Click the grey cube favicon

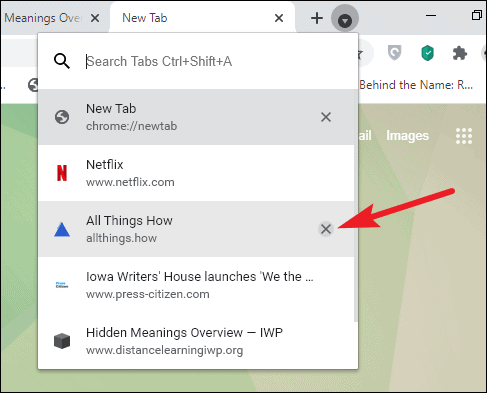coord(62,341)
